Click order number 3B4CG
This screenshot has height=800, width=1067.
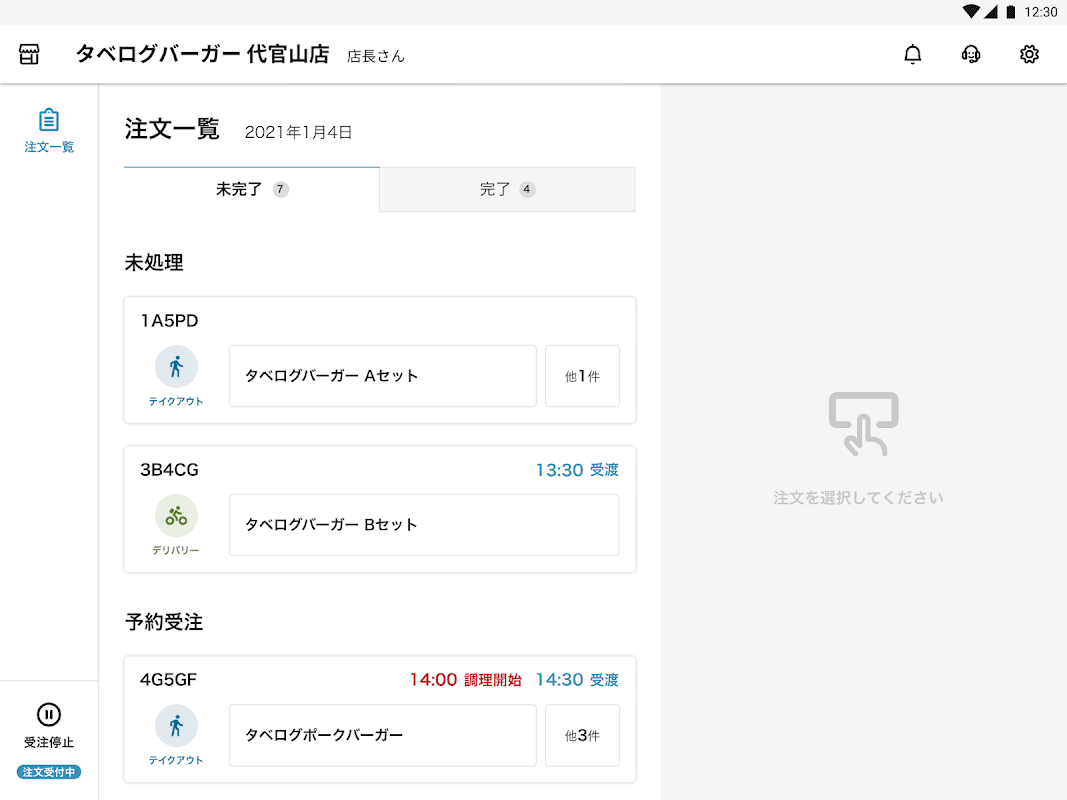[169, 470]
